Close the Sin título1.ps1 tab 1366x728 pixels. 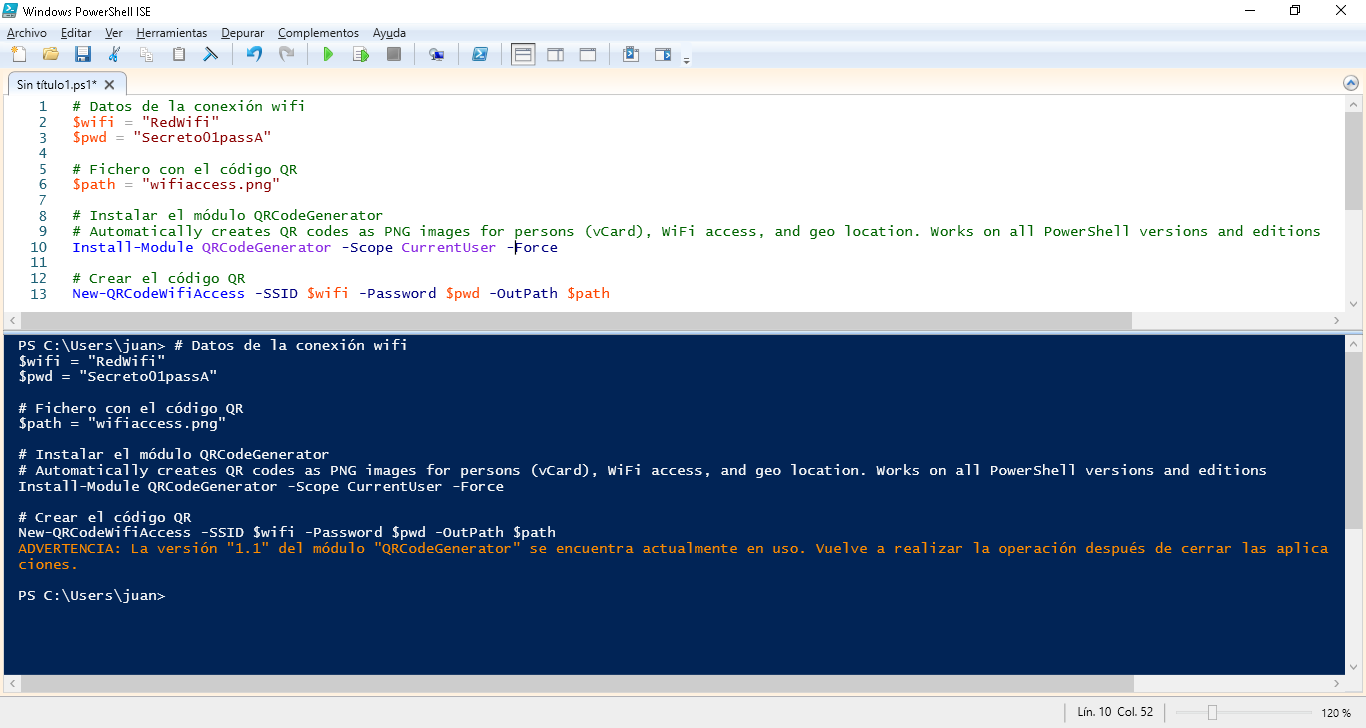[x=110, y=85]
